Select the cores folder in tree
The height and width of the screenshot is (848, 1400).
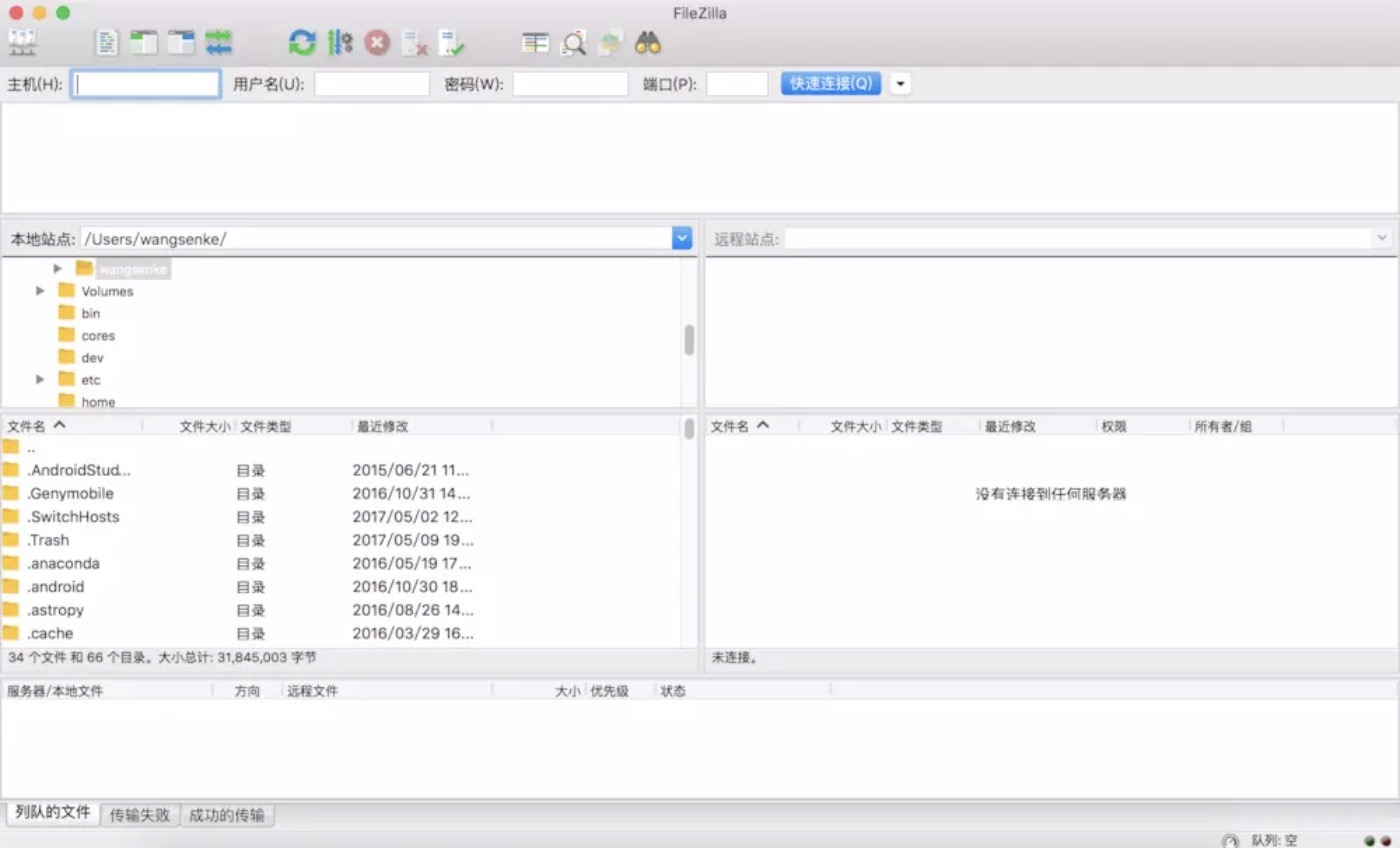click(98, 335)
